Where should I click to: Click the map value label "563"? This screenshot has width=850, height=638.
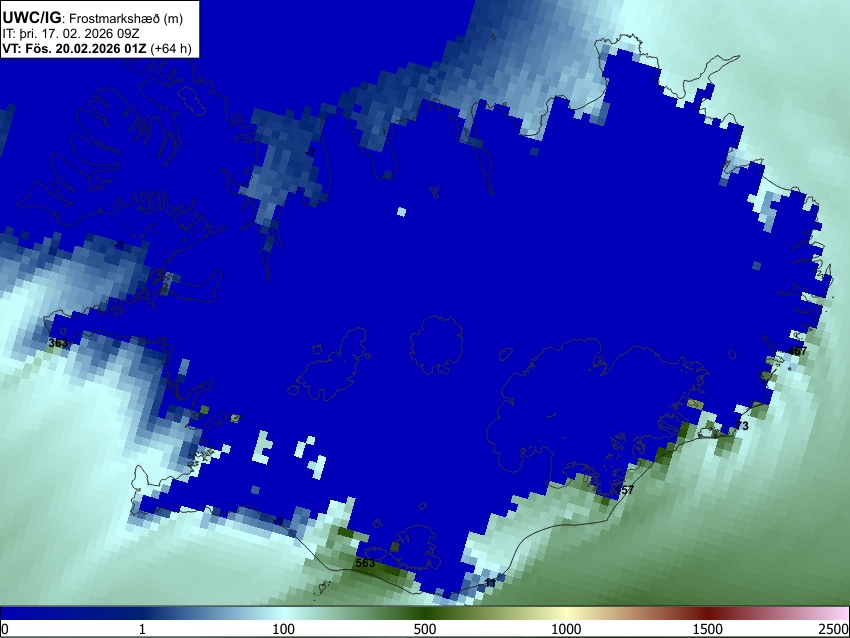coord(365,563)
